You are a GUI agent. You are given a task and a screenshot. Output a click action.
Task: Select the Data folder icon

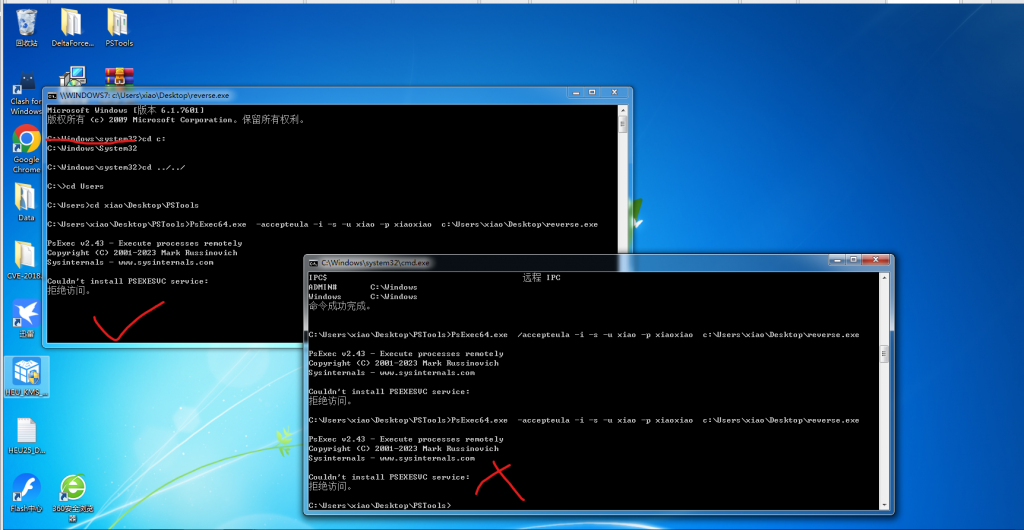(26, 202)
